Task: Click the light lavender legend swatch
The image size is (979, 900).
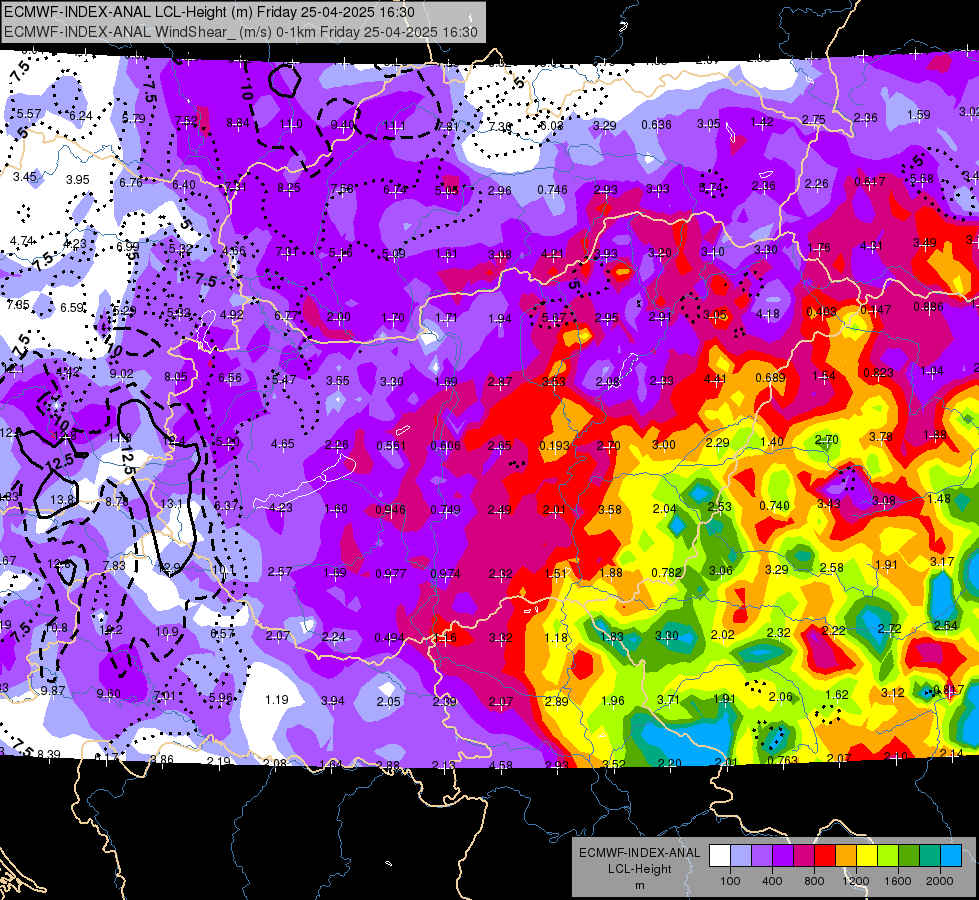Action: click(x=741, y=856)
